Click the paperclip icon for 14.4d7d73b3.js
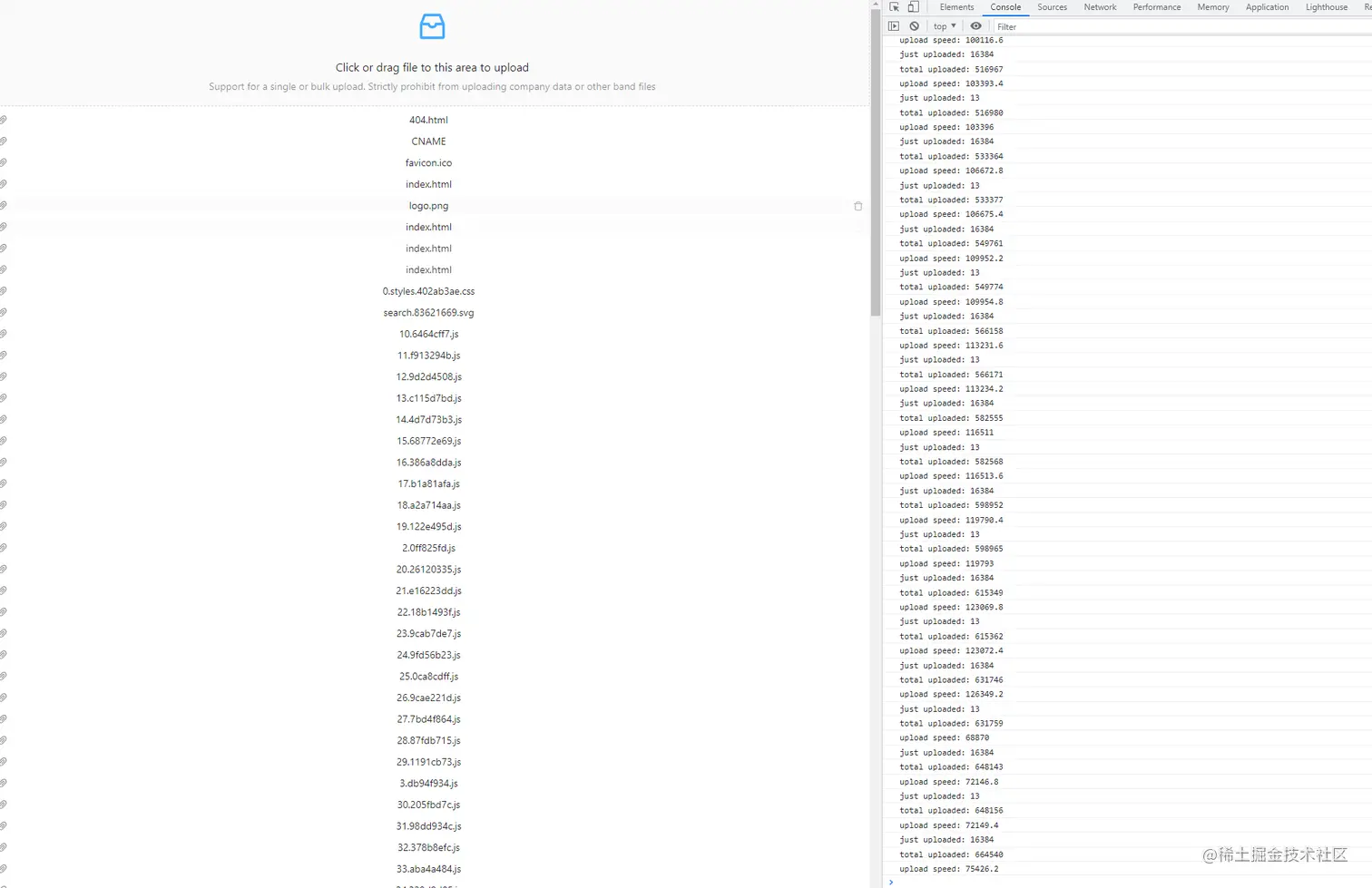This screenshot has height=888, width=1372. (x=4, y=419)
